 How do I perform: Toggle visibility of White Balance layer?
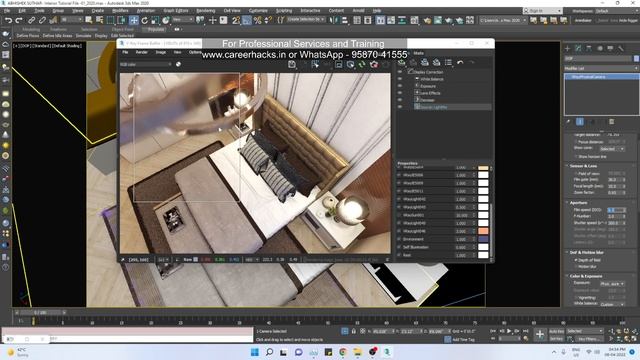[400, 79]
